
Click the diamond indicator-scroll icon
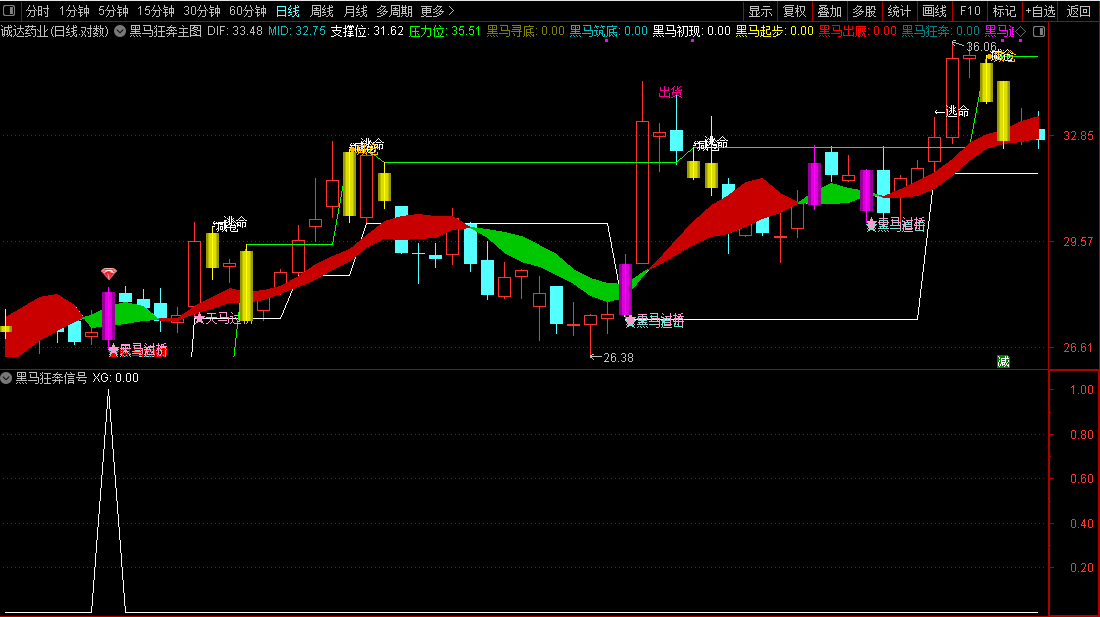(x=1021, y=32)
